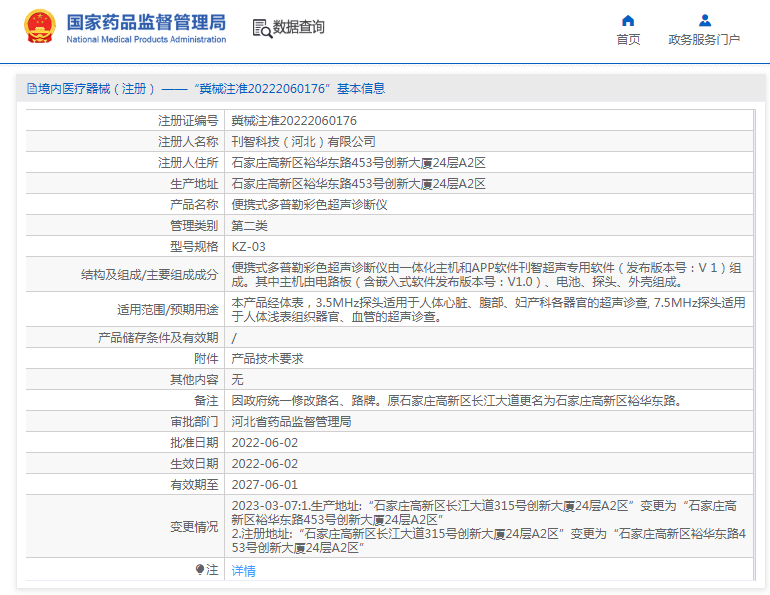Click 适用范围/预期用途 label
The width and height of the screenshot is (770, 595).
point(167,310)
